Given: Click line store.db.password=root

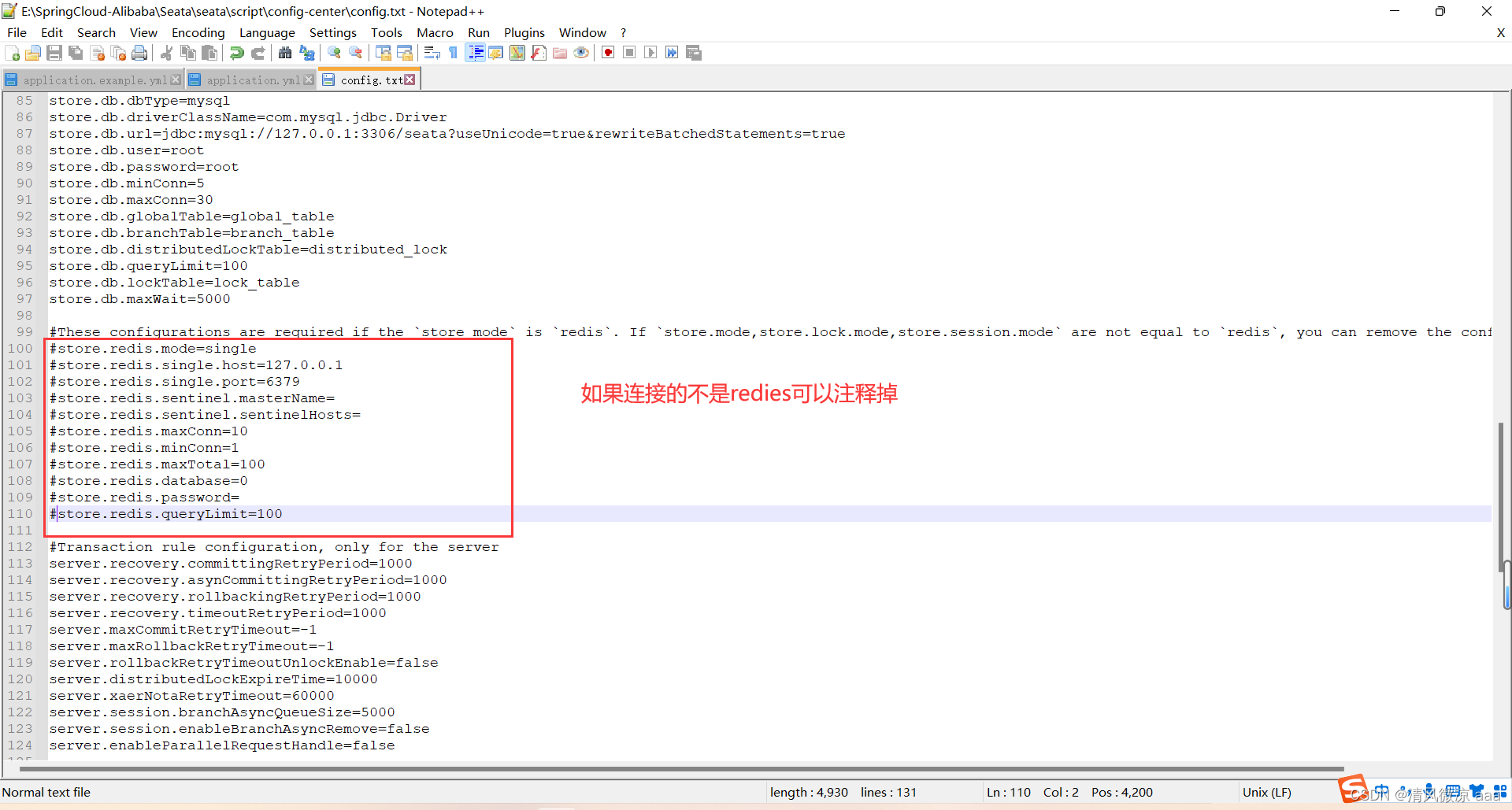Looking at the screenshot, I should (144, 167).
